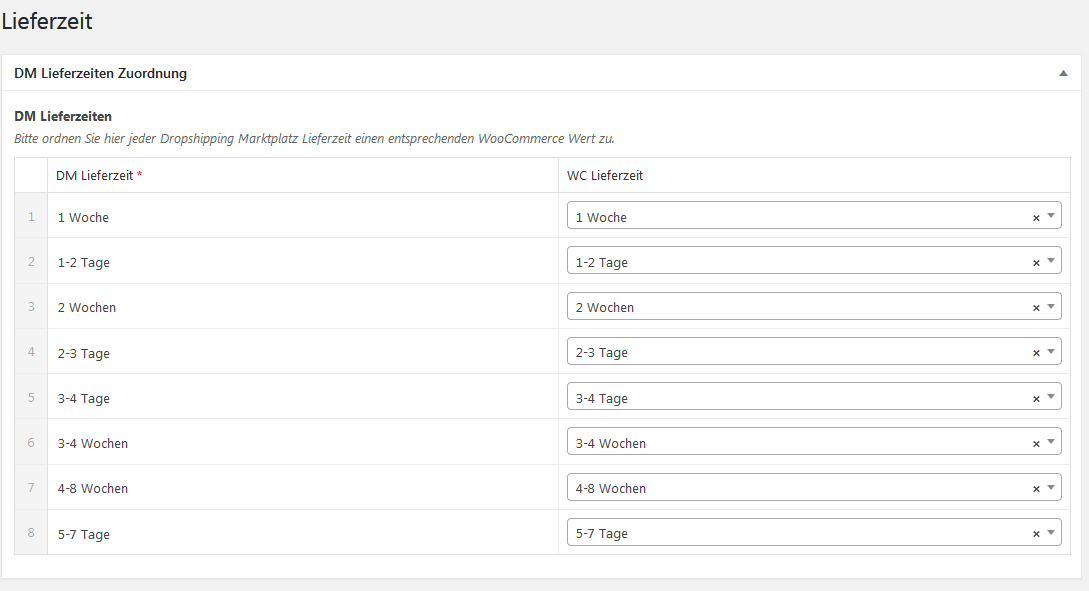Clear the 1 Woche WC Lieferzeit selection
Viewport: 1089px width, 591px height.
[1036, 218]
